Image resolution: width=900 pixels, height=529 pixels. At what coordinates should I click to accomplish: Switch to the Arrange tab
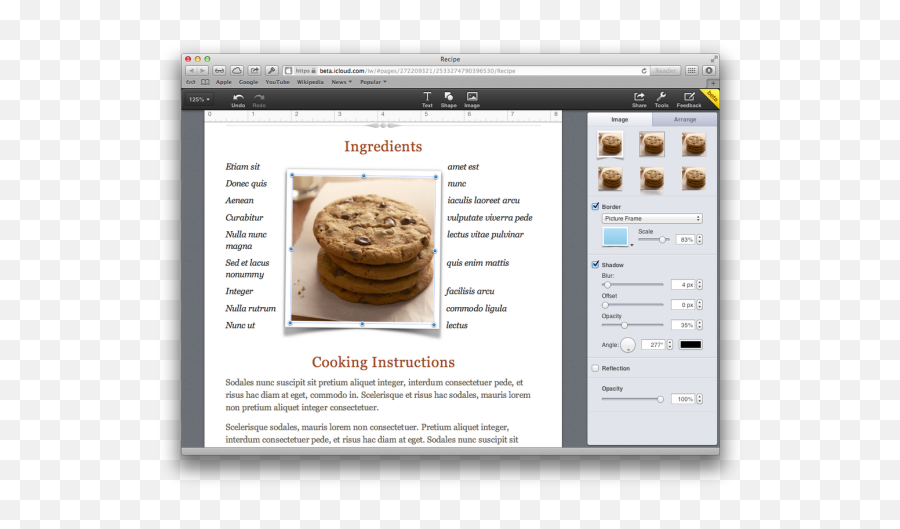click(x=685, y=119)
